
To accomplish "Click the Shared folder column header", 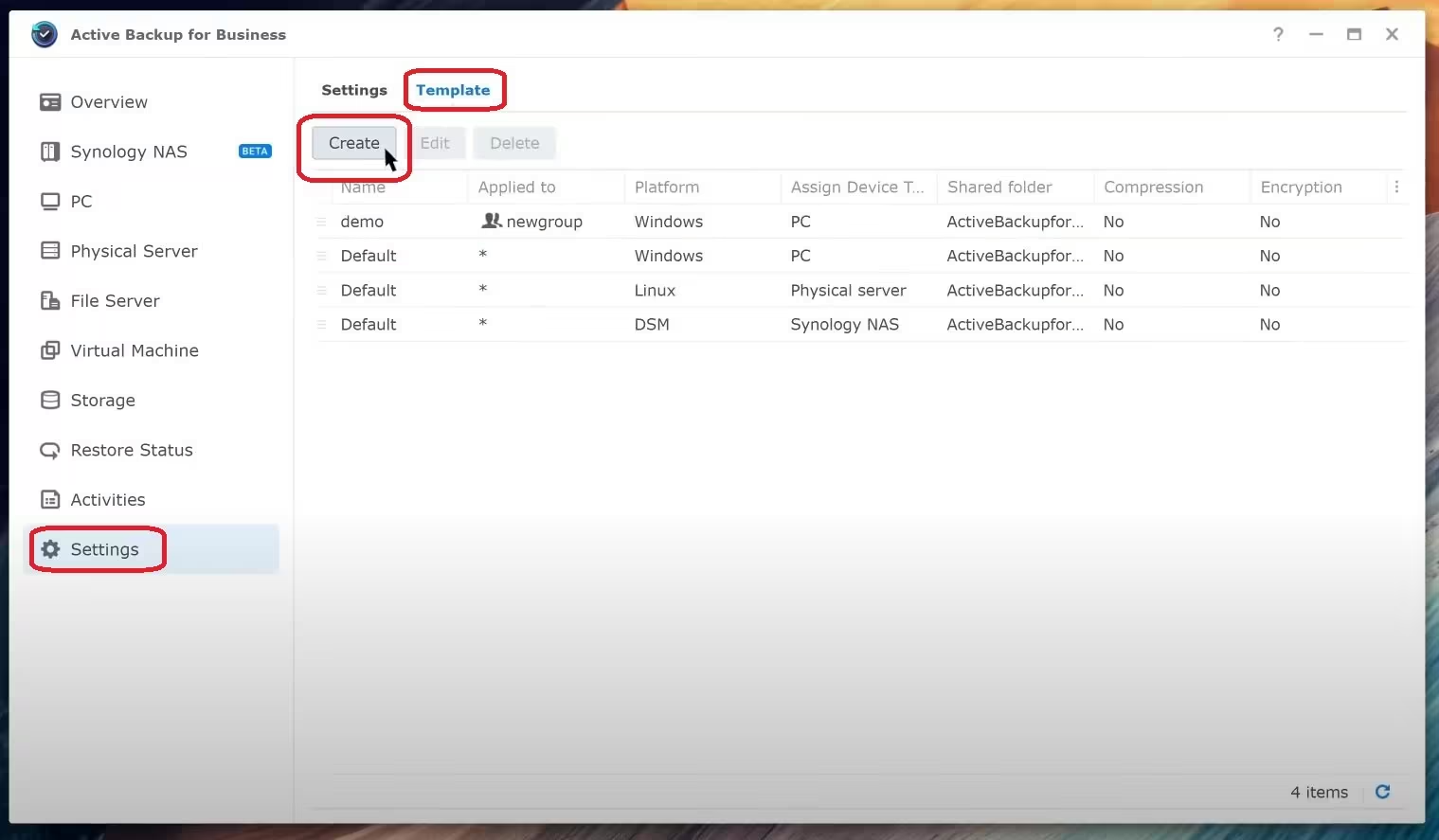I will pos(999,188).
